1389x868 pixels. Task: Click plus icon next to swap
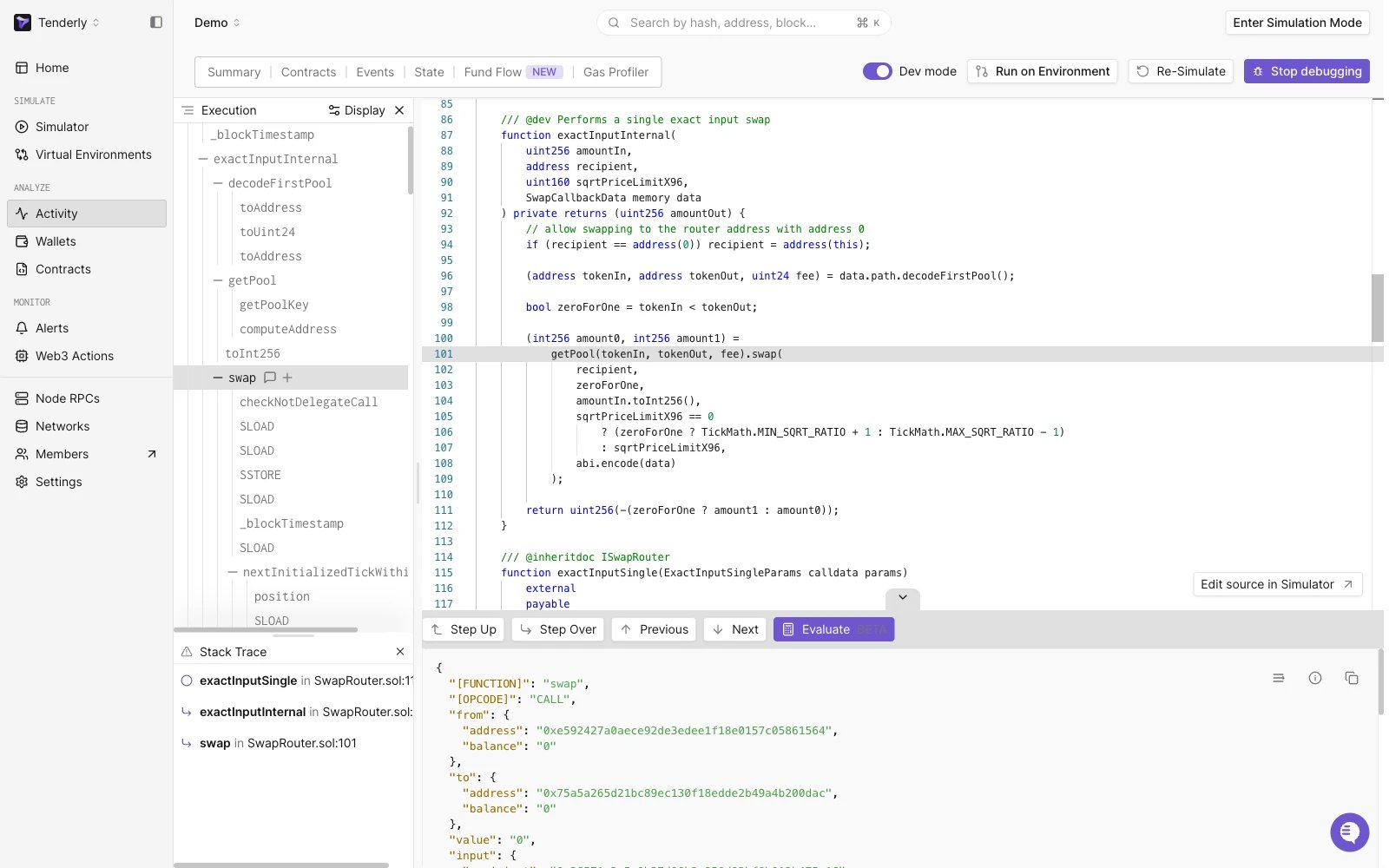(287, 378)
